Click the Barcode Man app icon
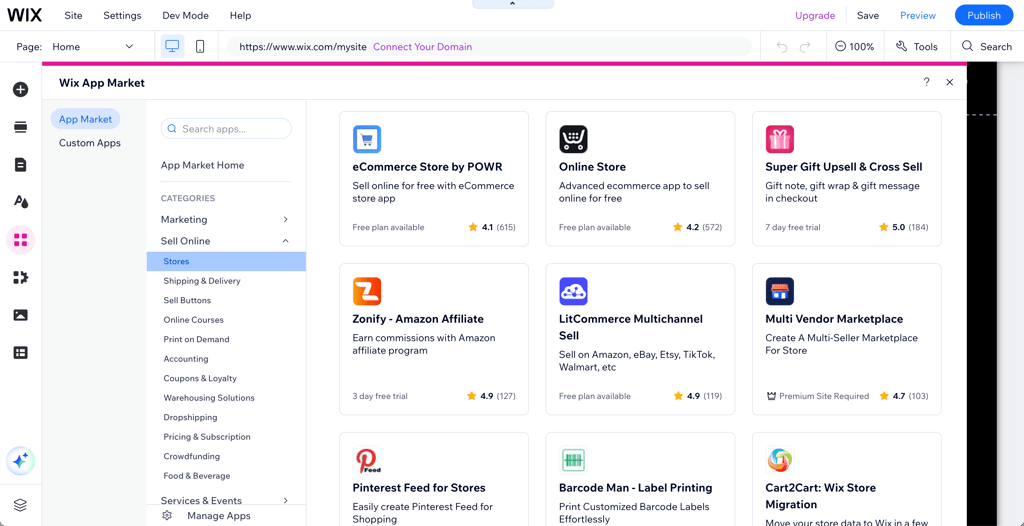 point(573,460)
